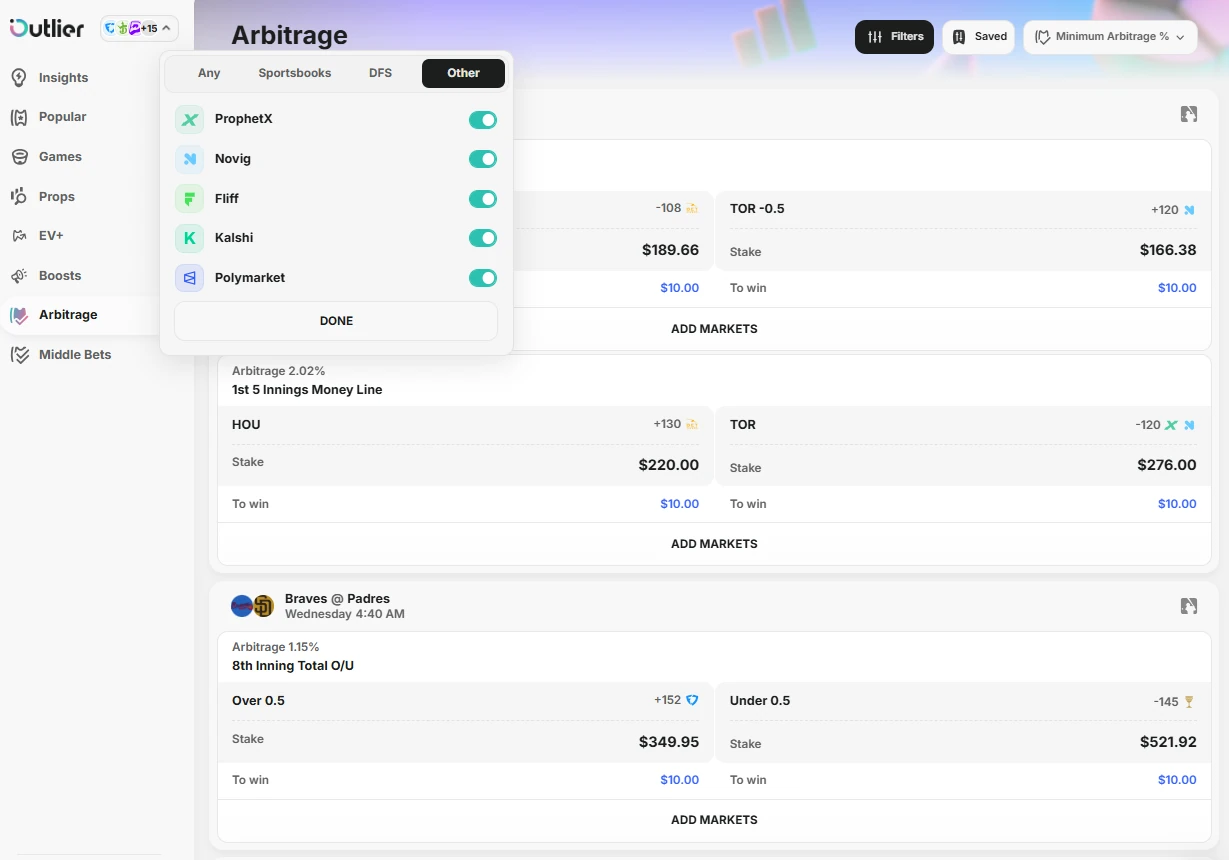Select the Other tab
Image resolution: width=1229 pixels, height=860 pixels.
click(x=463, y=73)
